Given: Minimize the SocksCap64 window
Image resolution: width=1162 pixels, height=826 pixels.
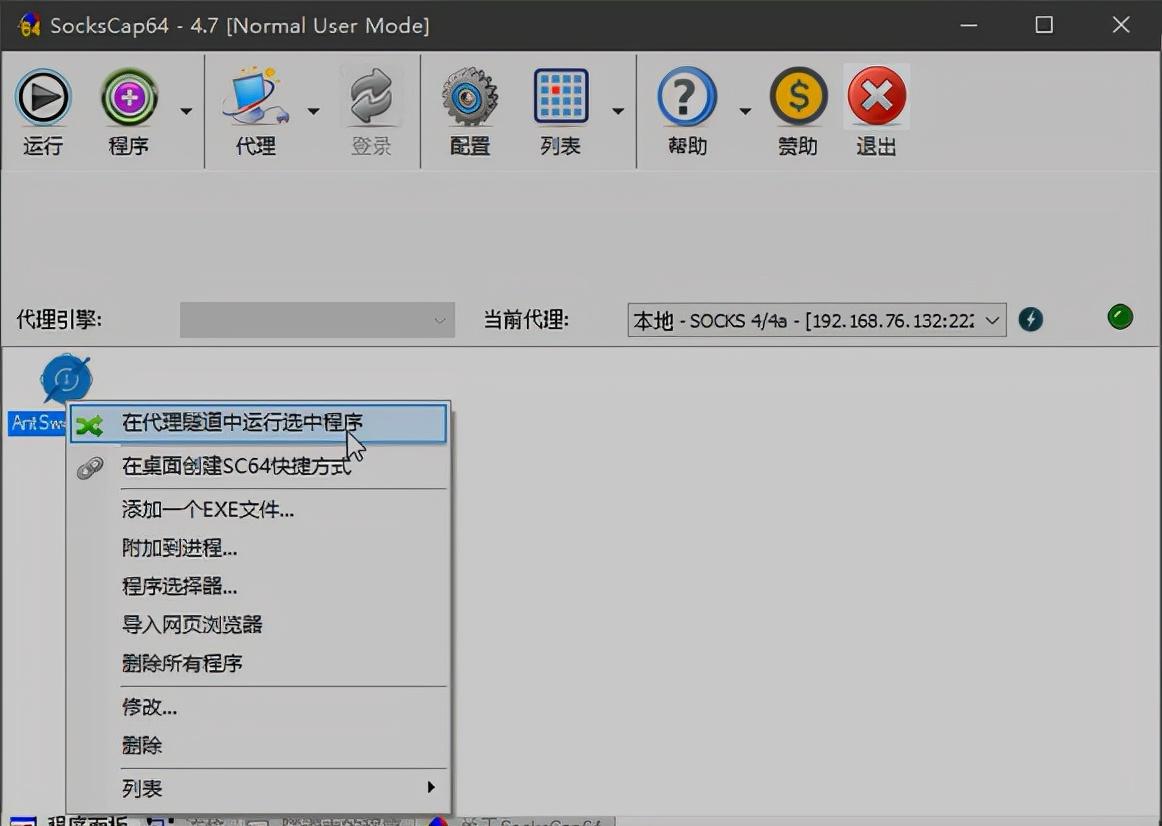Looking at the screenshot, I should click(969, 25).
